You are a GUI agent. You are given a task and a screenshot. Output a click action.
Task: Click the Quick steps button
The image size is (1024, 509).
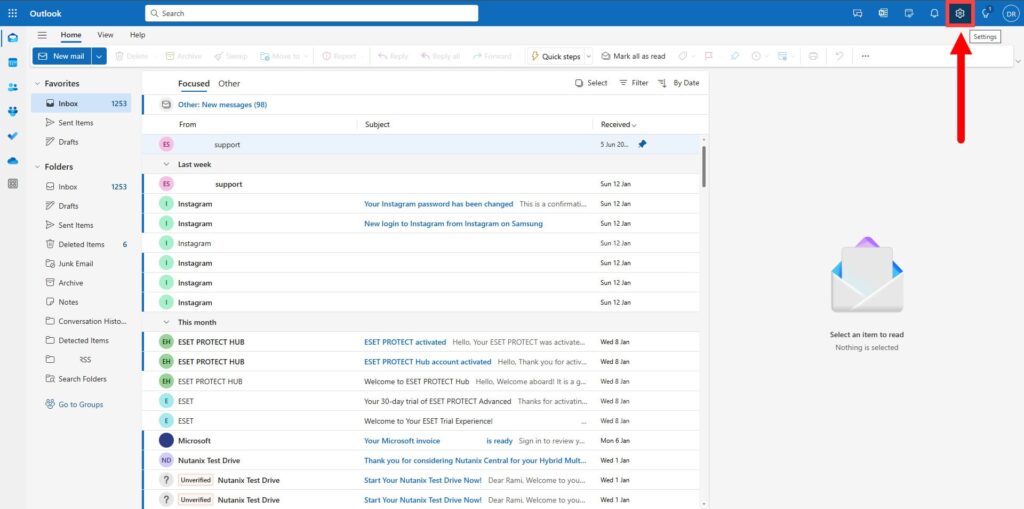coord(555,56)
